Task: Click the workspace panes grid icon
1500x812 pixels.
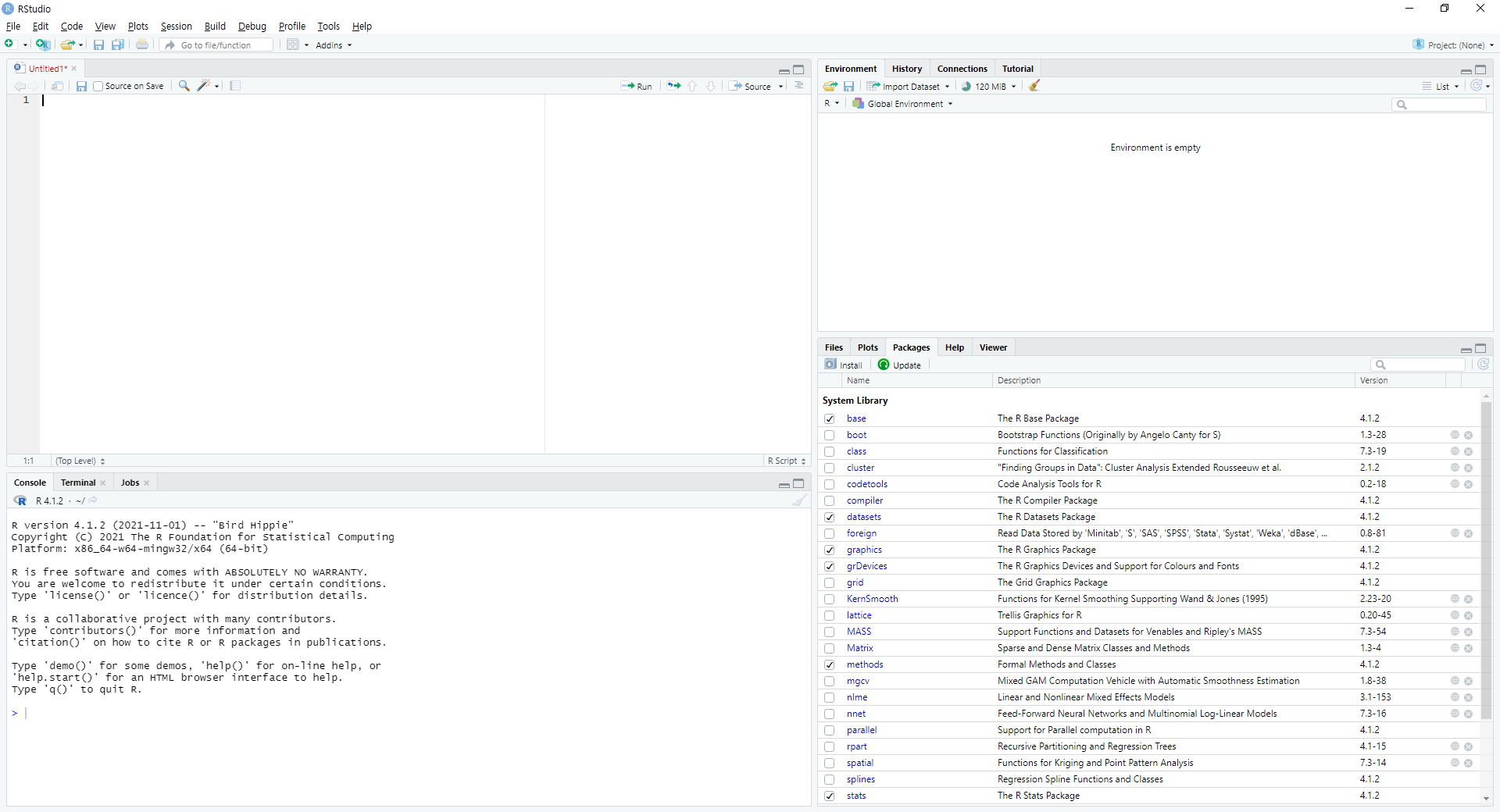Action: [x=293, y=45]
